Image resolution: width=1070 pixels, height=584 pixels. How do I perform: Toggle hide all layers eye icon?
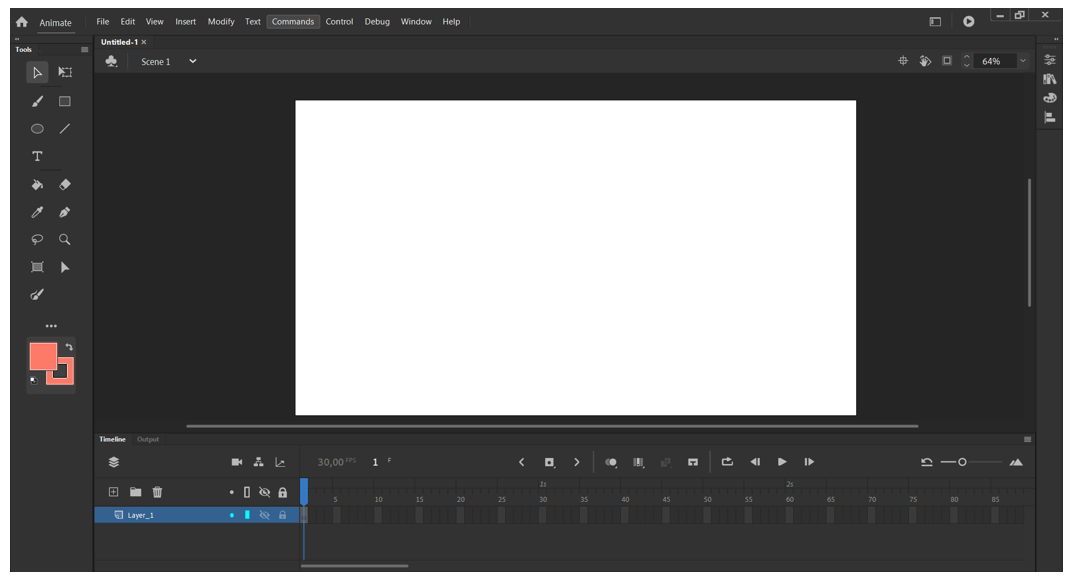tap(265, 492)
